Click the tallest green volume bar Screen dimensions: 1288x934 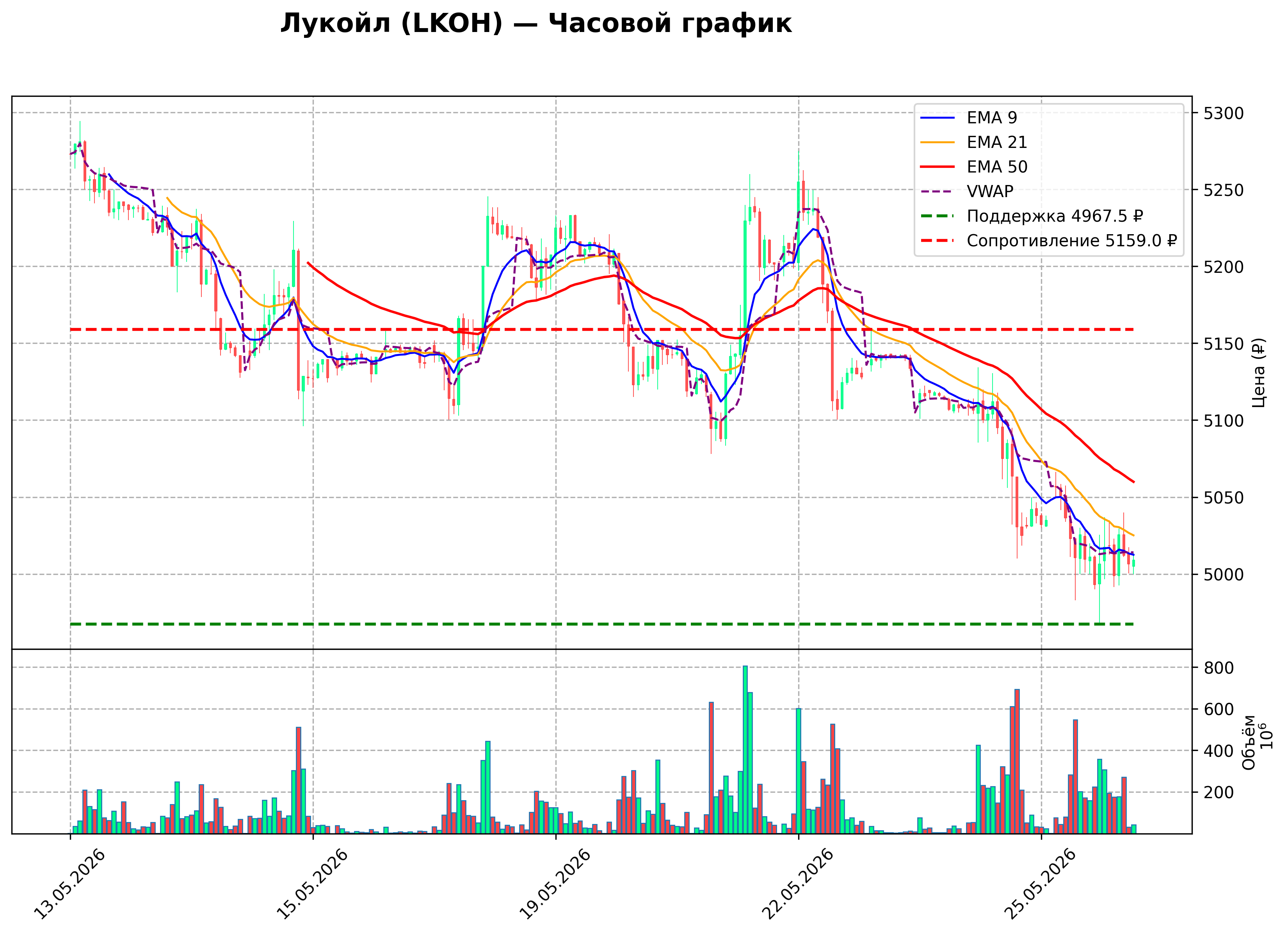pyautogui.click(x=745, y=749)
